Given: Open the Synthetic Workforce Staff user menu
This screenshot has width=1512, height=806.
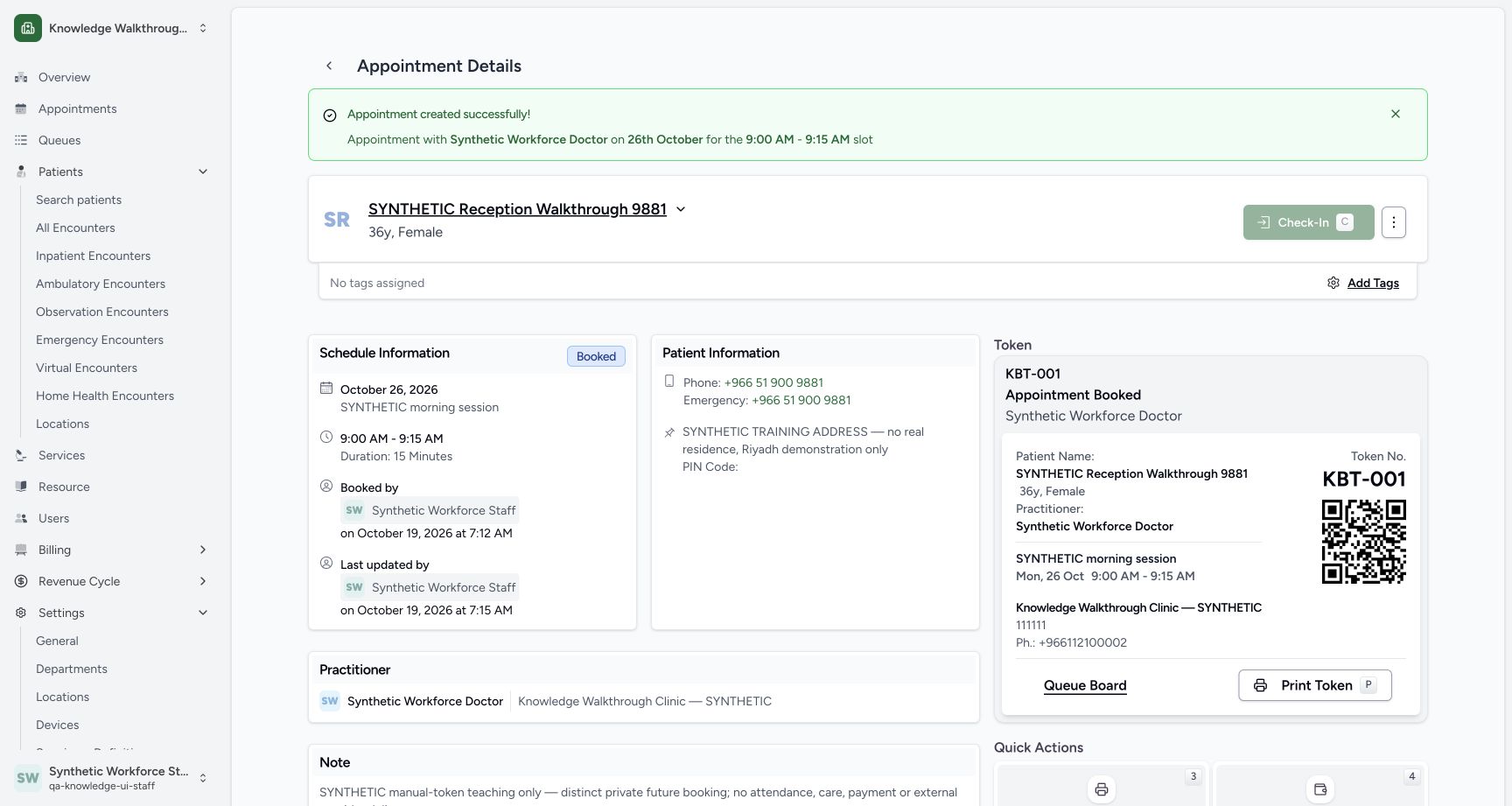Looking at the screenshot, I should pos(112,777).
